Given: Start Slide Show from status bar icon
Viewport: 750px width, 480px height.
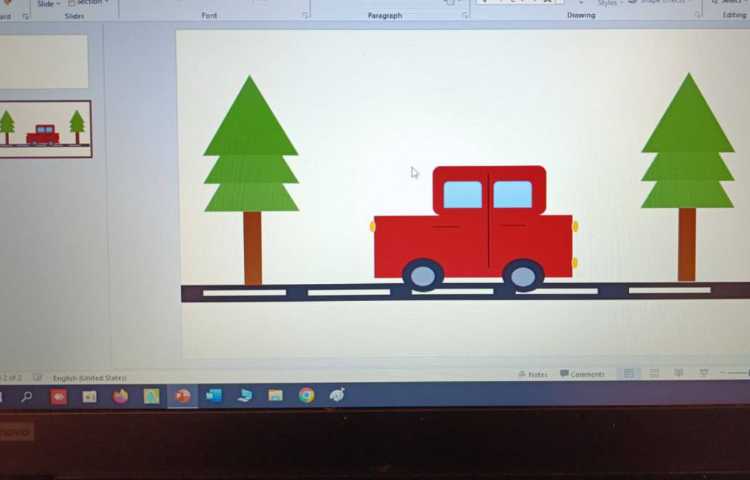Looking at the screenshot, I should point(704,373).
